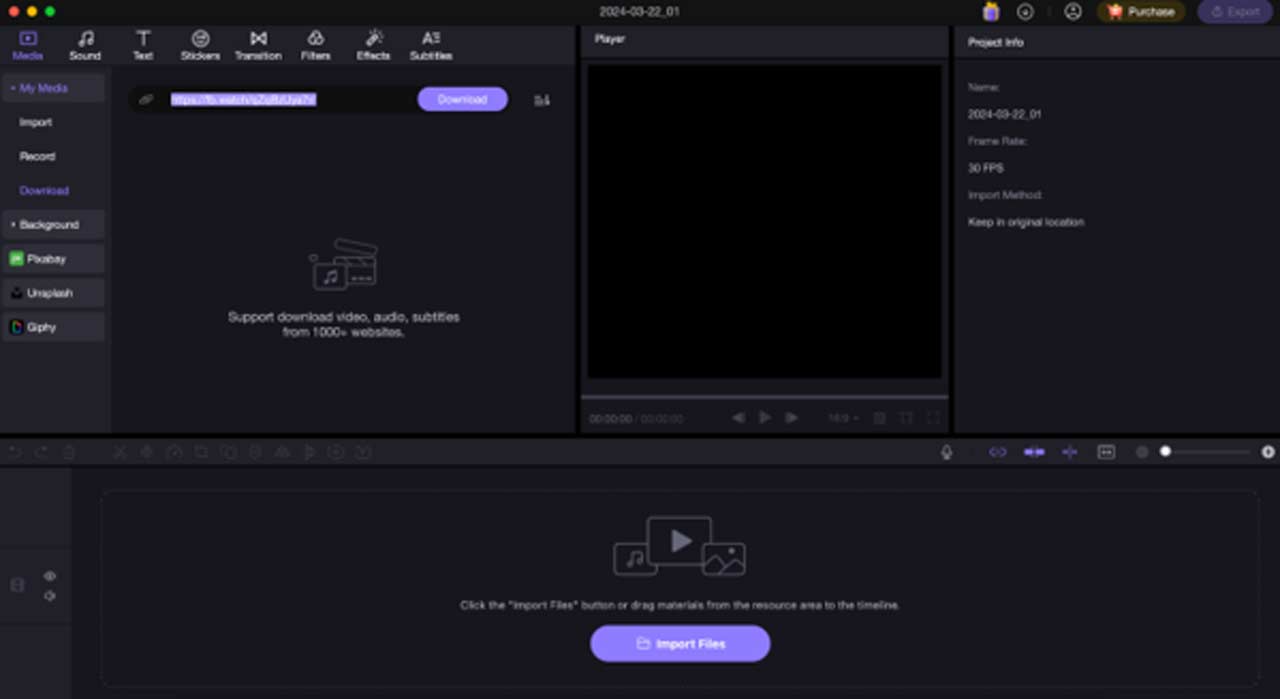This screenshot has width=1280, height=699.
Task: Click the microphone voiceover record icon
Action: coord(946,452)
